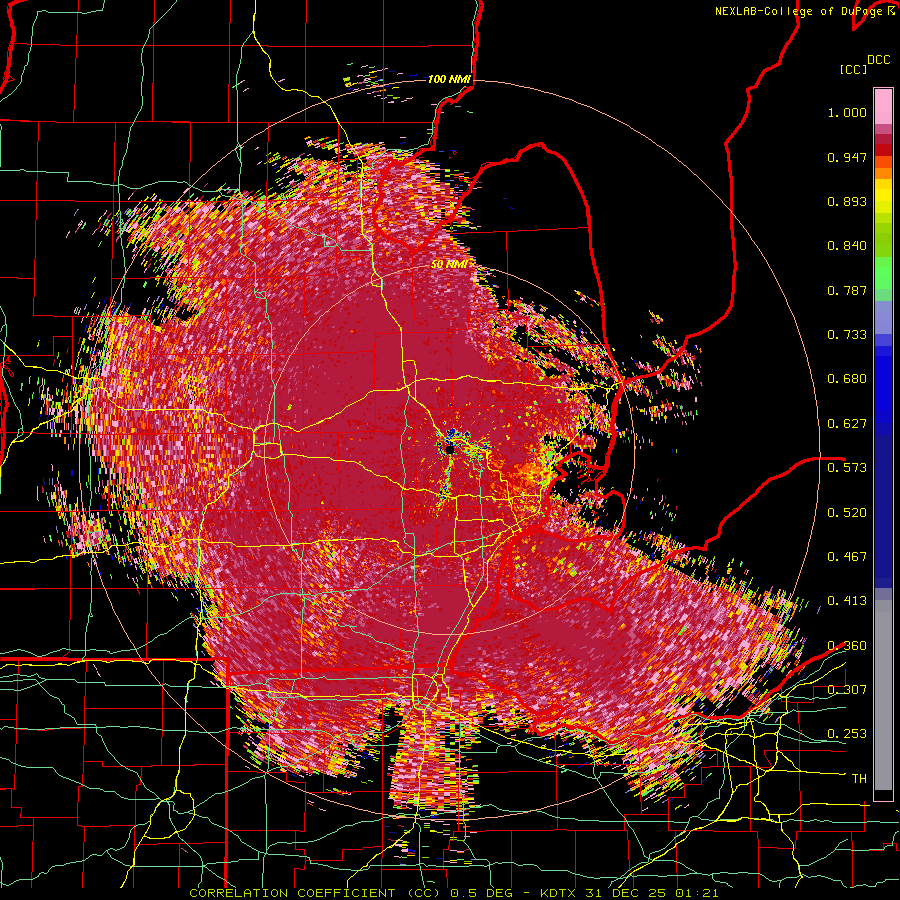Click the 0.840 scale value
Screen dimensions: 900x900
tap(847, 246)
